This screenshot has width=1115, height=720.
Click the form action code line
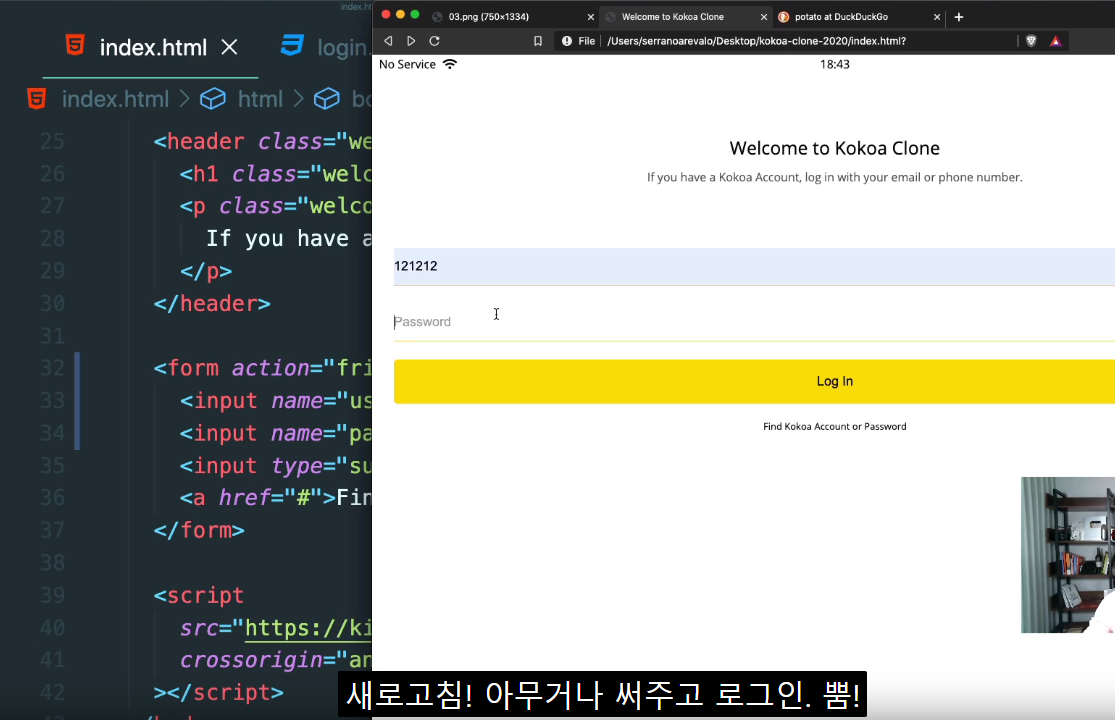coord(262,368)
